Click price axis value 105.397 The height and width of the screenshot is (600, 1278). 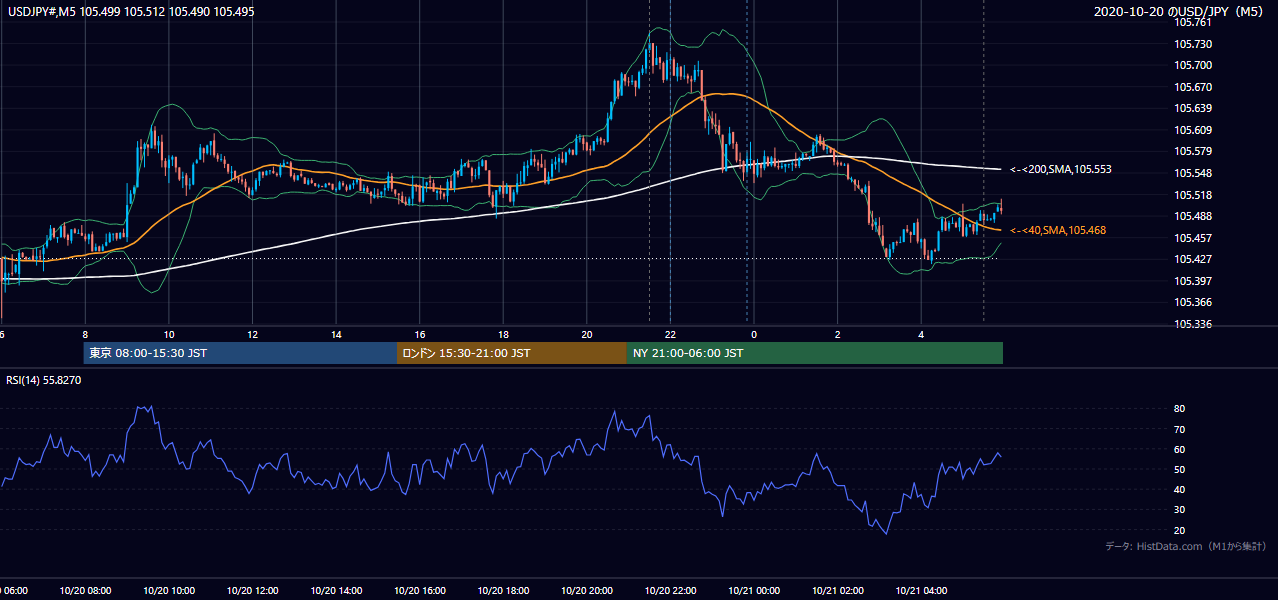pos(1192,281)
